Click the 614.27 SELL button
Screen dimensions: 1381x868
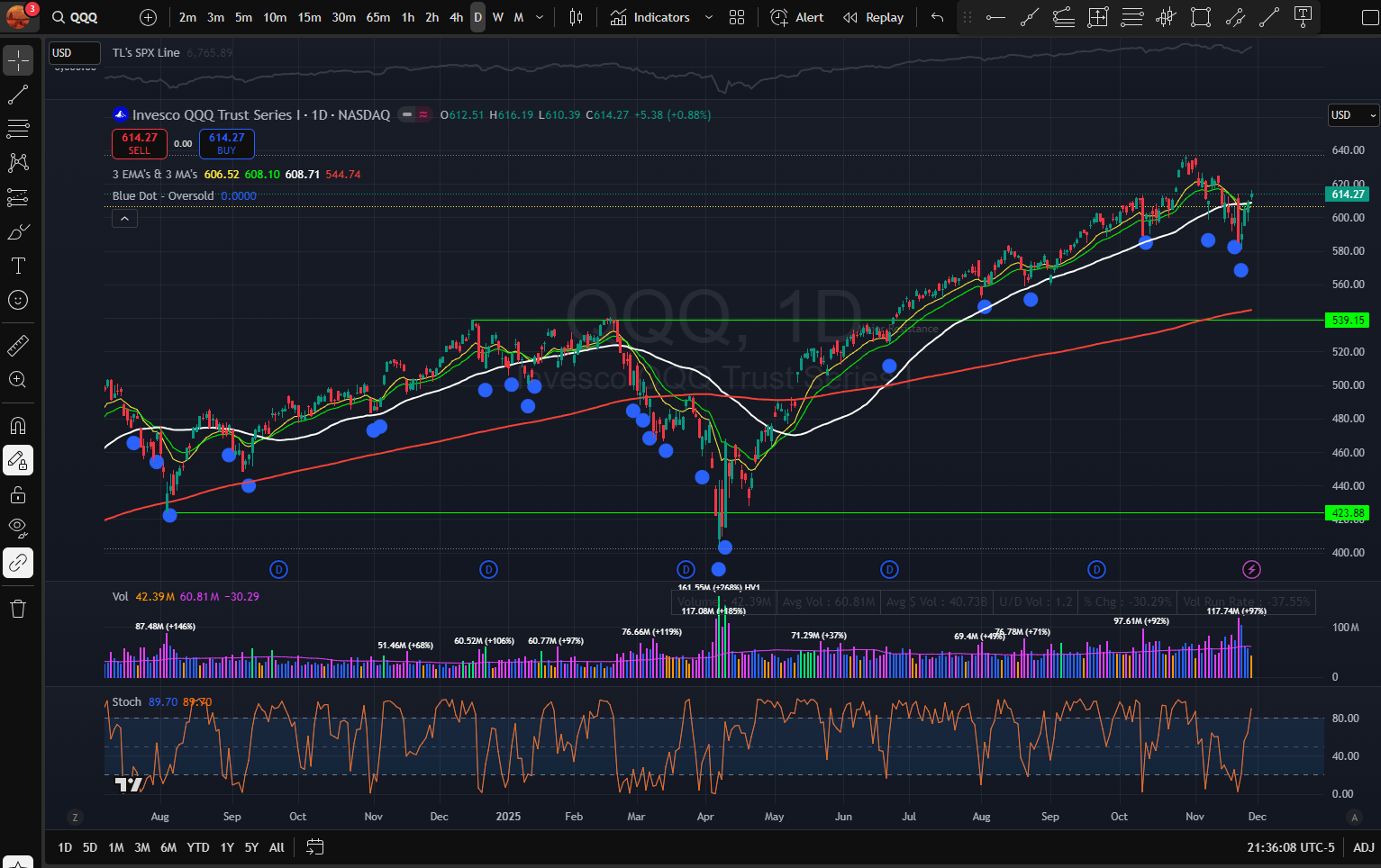[x=140, y=143]
